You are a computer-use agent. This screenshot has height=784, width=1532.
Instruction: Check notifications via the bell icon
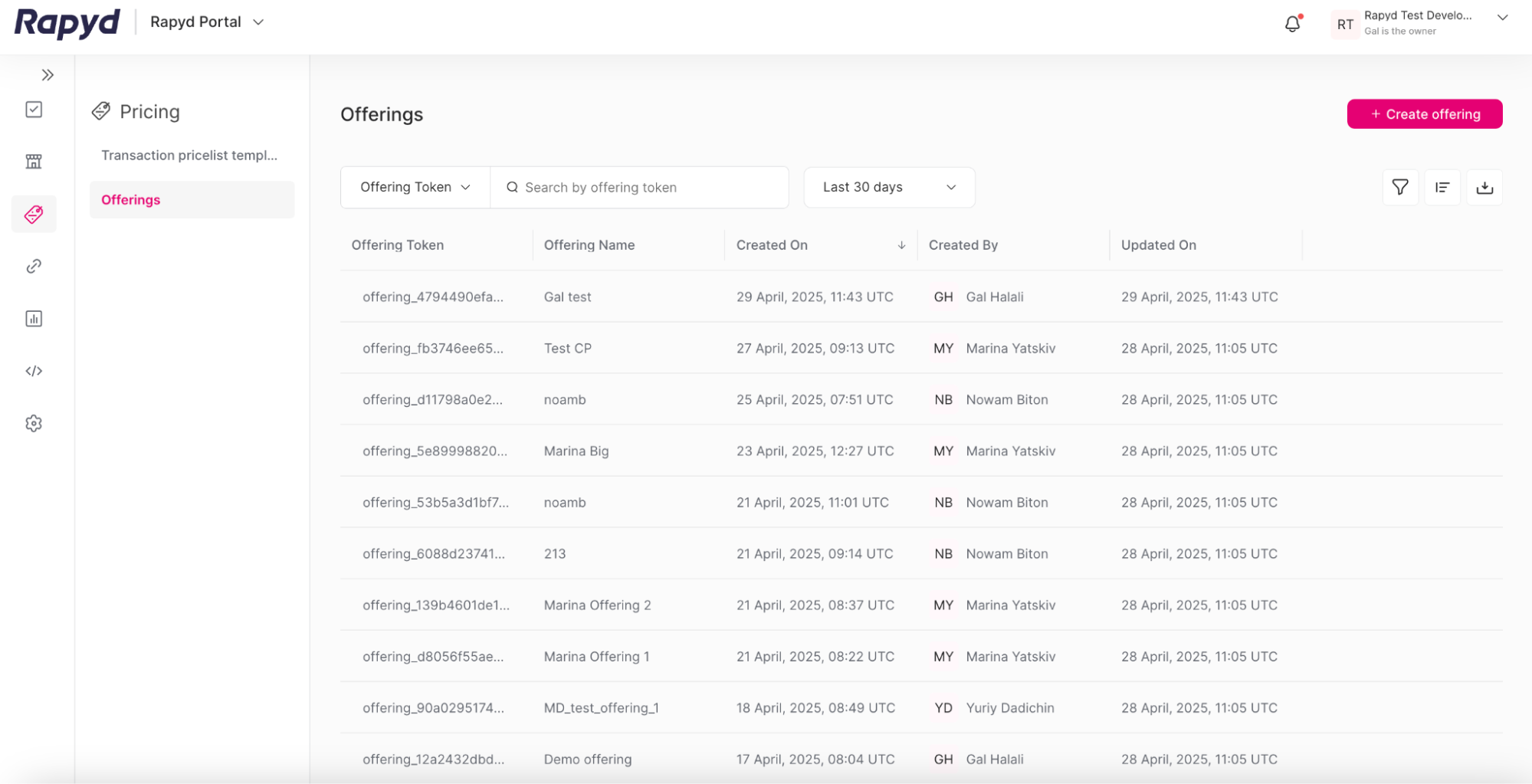1292,23
